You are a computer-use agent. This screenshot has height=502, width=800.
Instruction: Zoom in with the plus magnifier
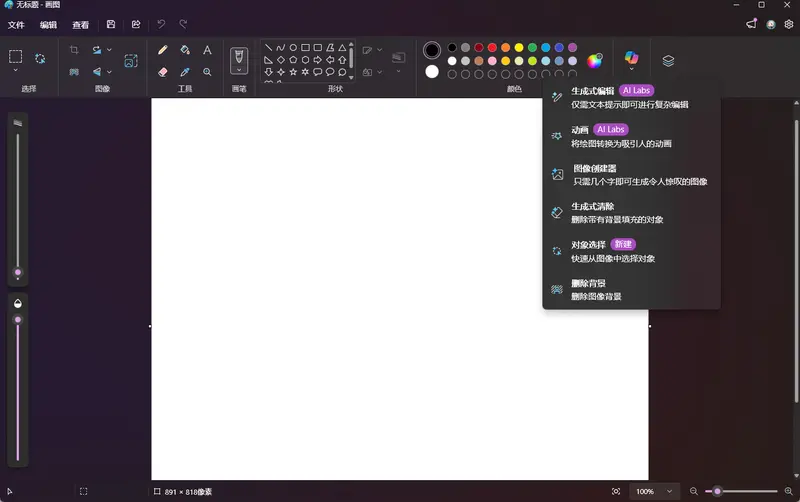(x=788, y=491)
